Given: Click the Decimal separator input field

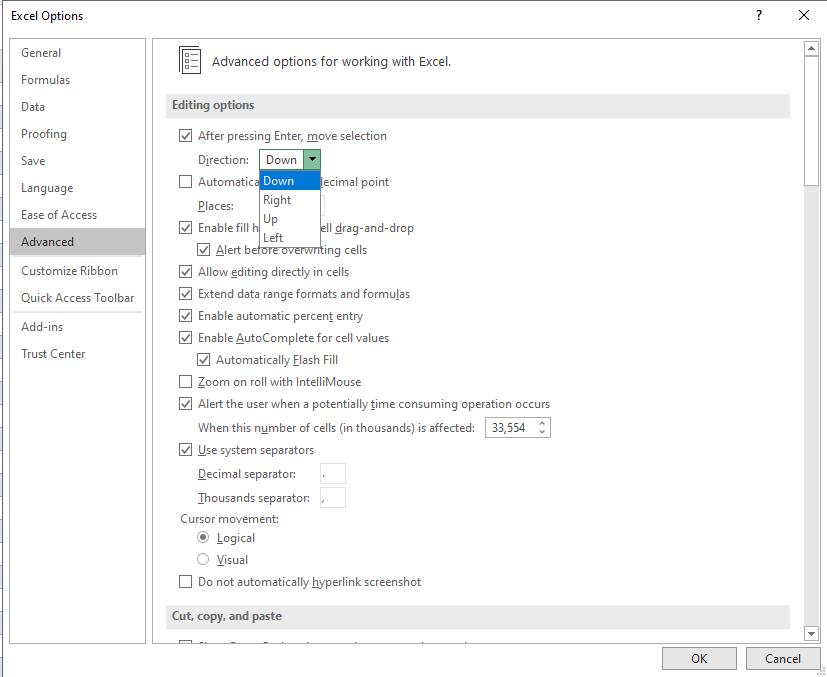Looking at the screenshot, I should click(x=332, y=473).
